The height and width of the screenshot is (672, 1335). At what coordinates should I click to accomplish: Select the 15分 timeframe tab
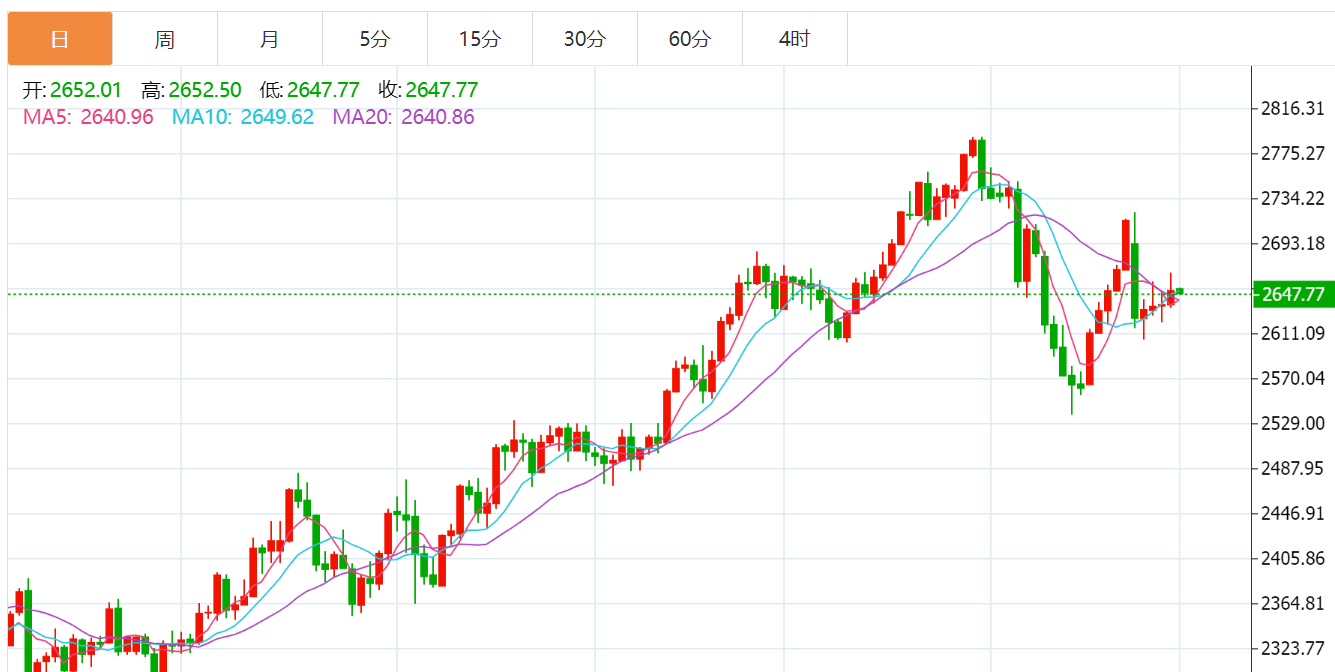(480, 40)
